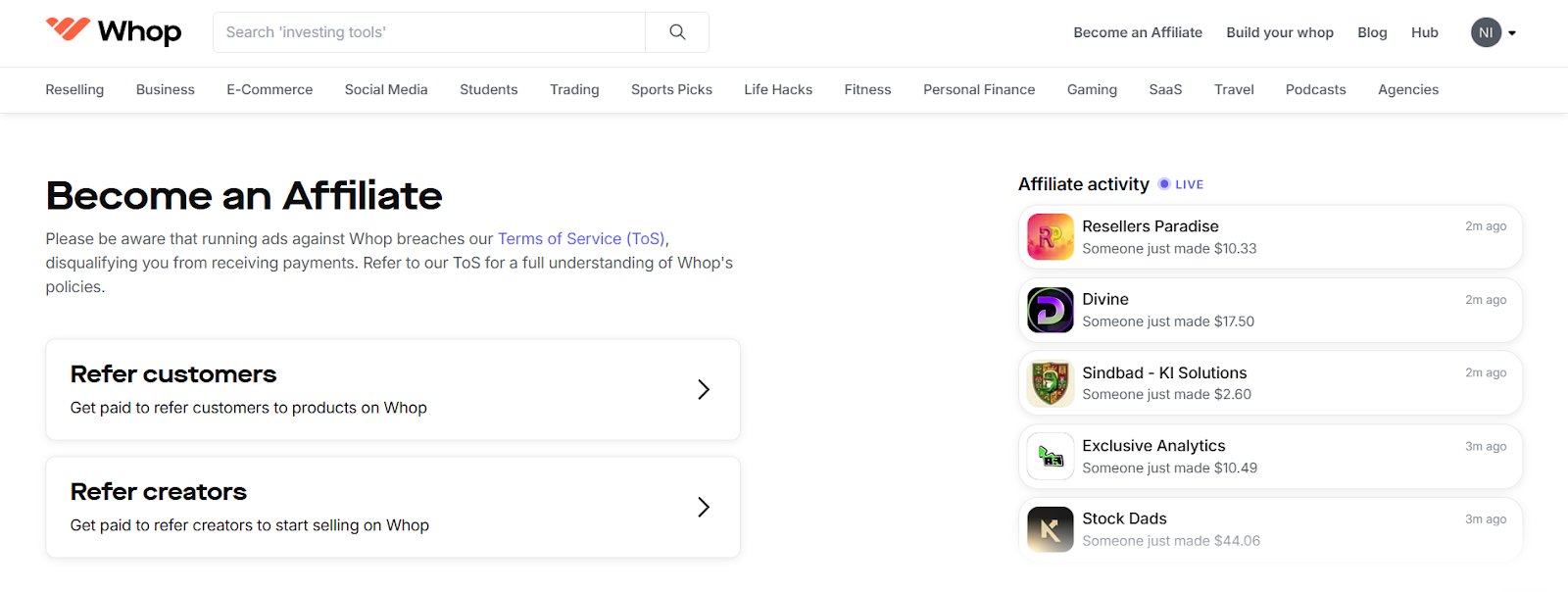
Task: Select the Life Hacks category
Action: point(778,89)
